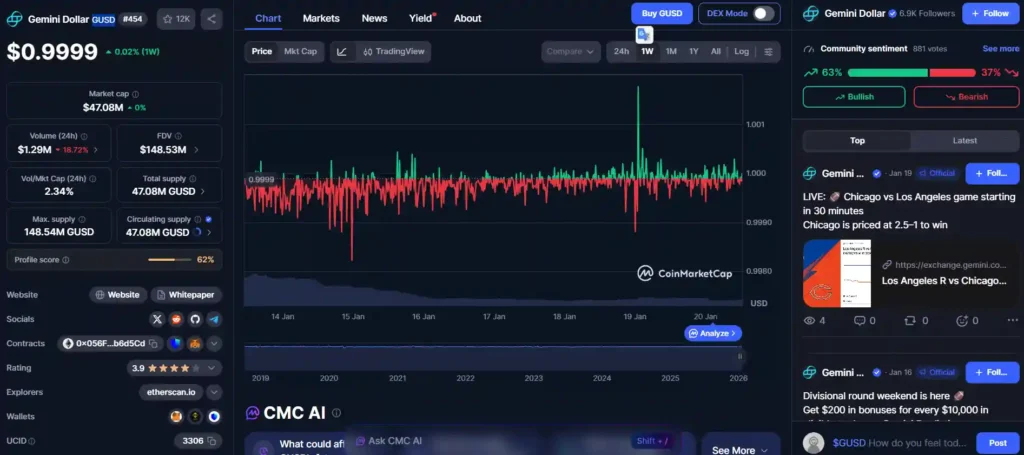Open the X (Twitter) social link
The width and height of the screenshot is (1024, 455).
click(x=157, y=319)
